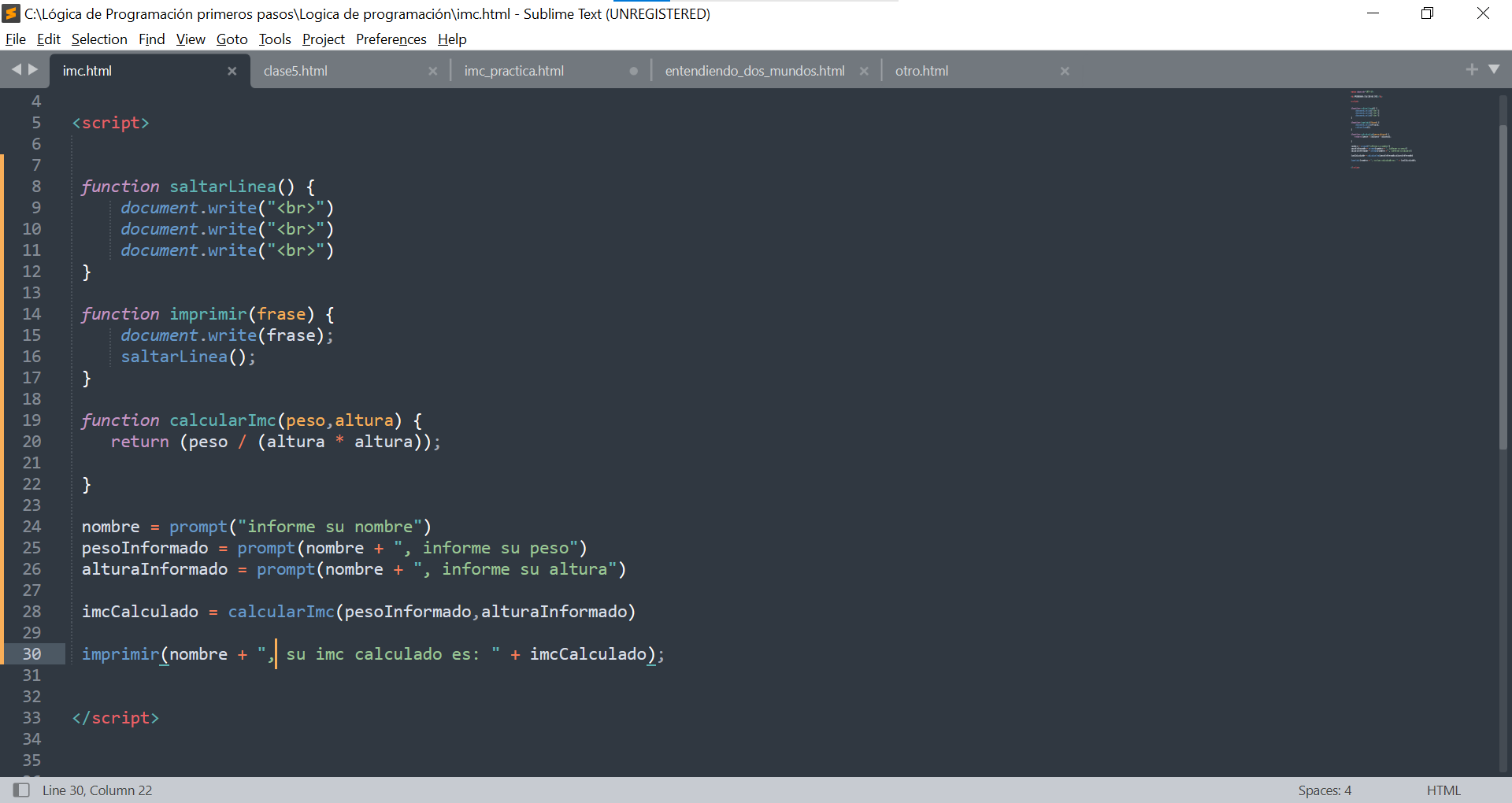Close the imc.html tab

[x=232, y=71]
